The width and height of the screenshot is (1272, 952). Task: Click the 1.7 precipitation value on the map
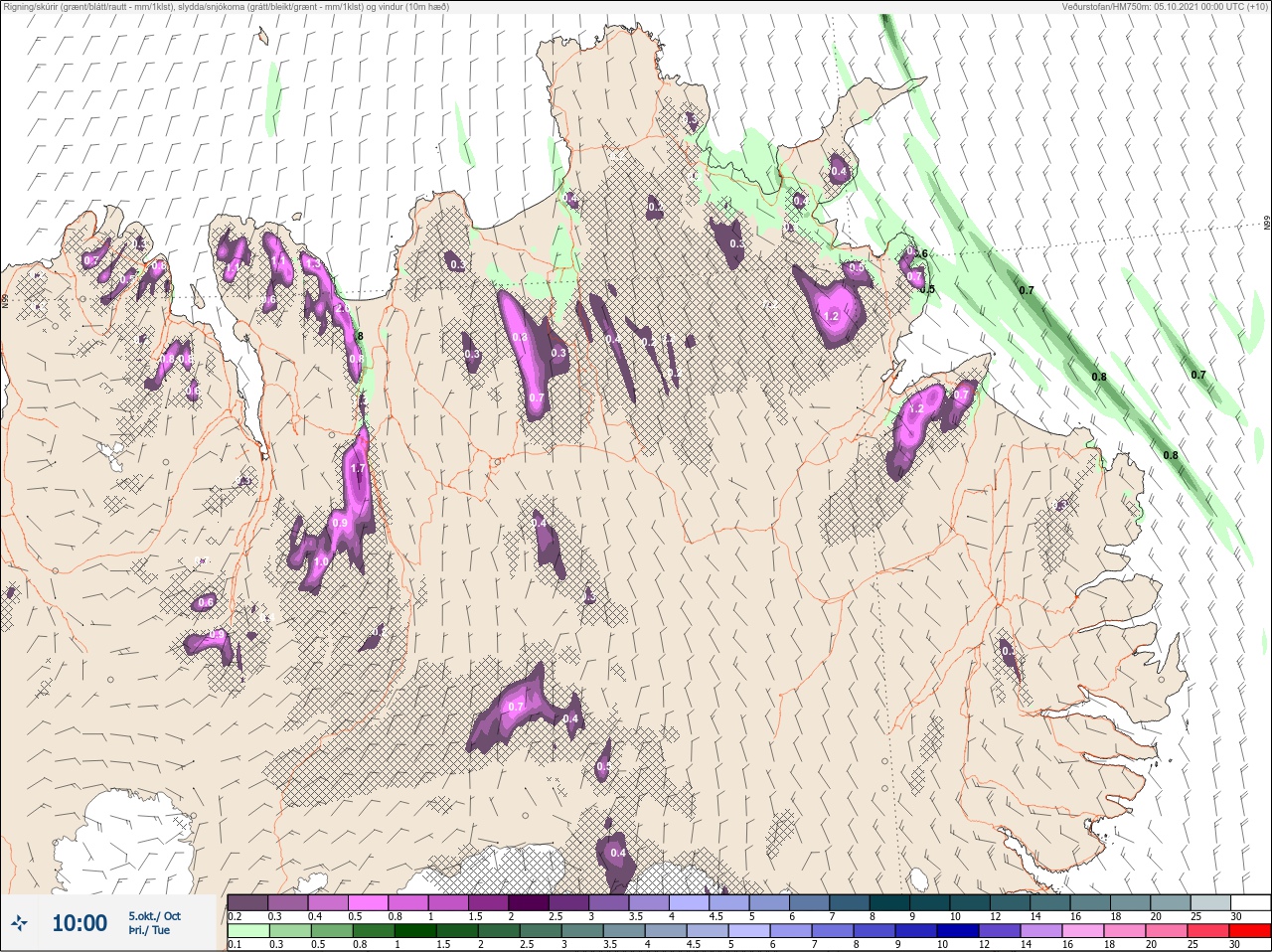click(359, 468)
